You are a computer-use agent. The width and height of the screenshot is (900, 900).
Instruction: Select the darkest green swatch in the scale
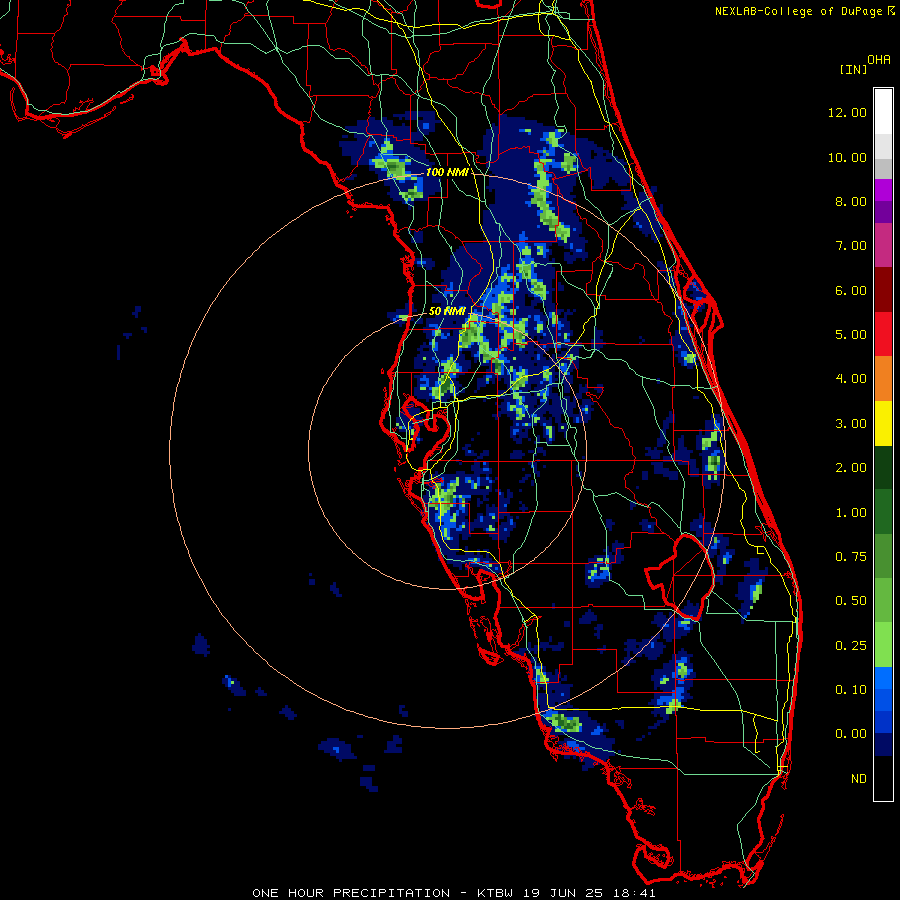[883, 468]
